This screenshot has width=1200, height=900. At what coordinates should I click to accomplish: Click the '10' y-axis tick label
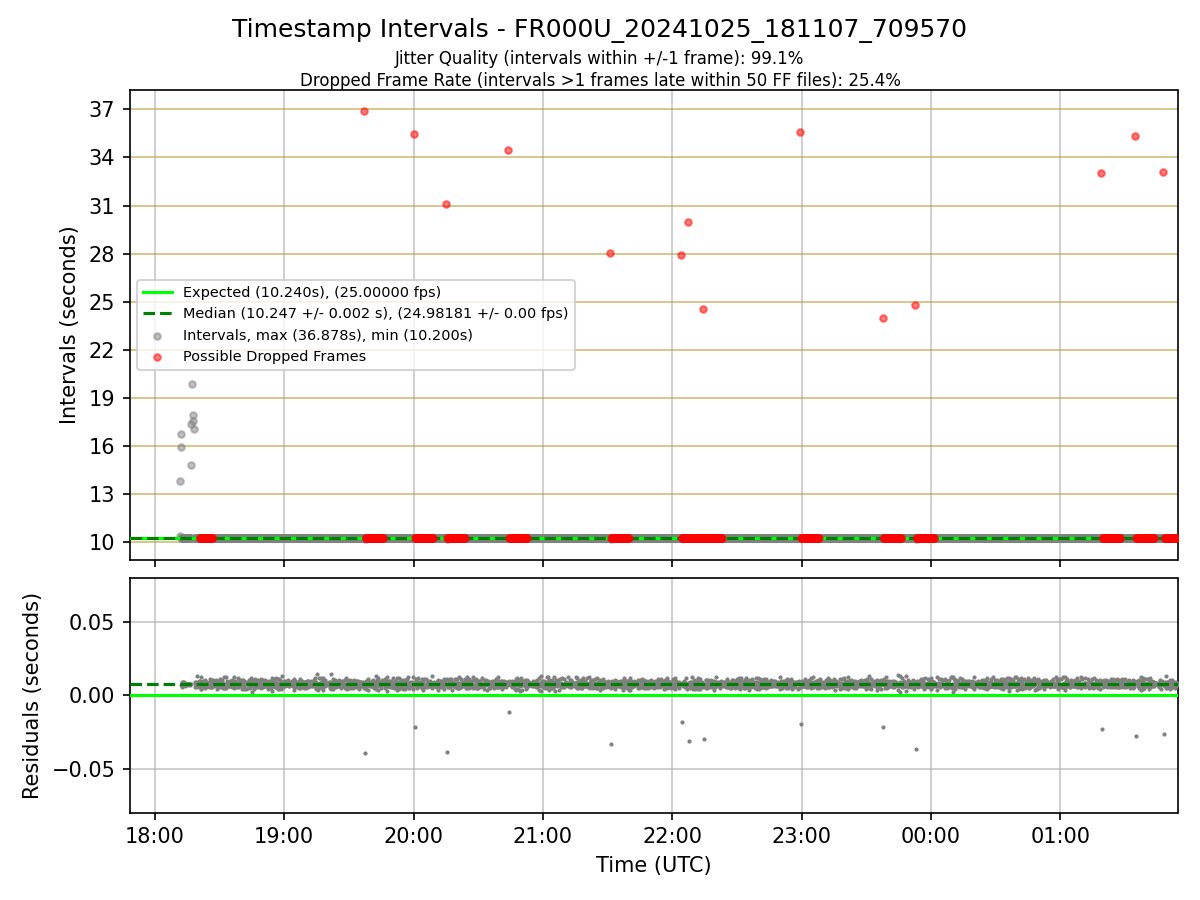[104, 542]
